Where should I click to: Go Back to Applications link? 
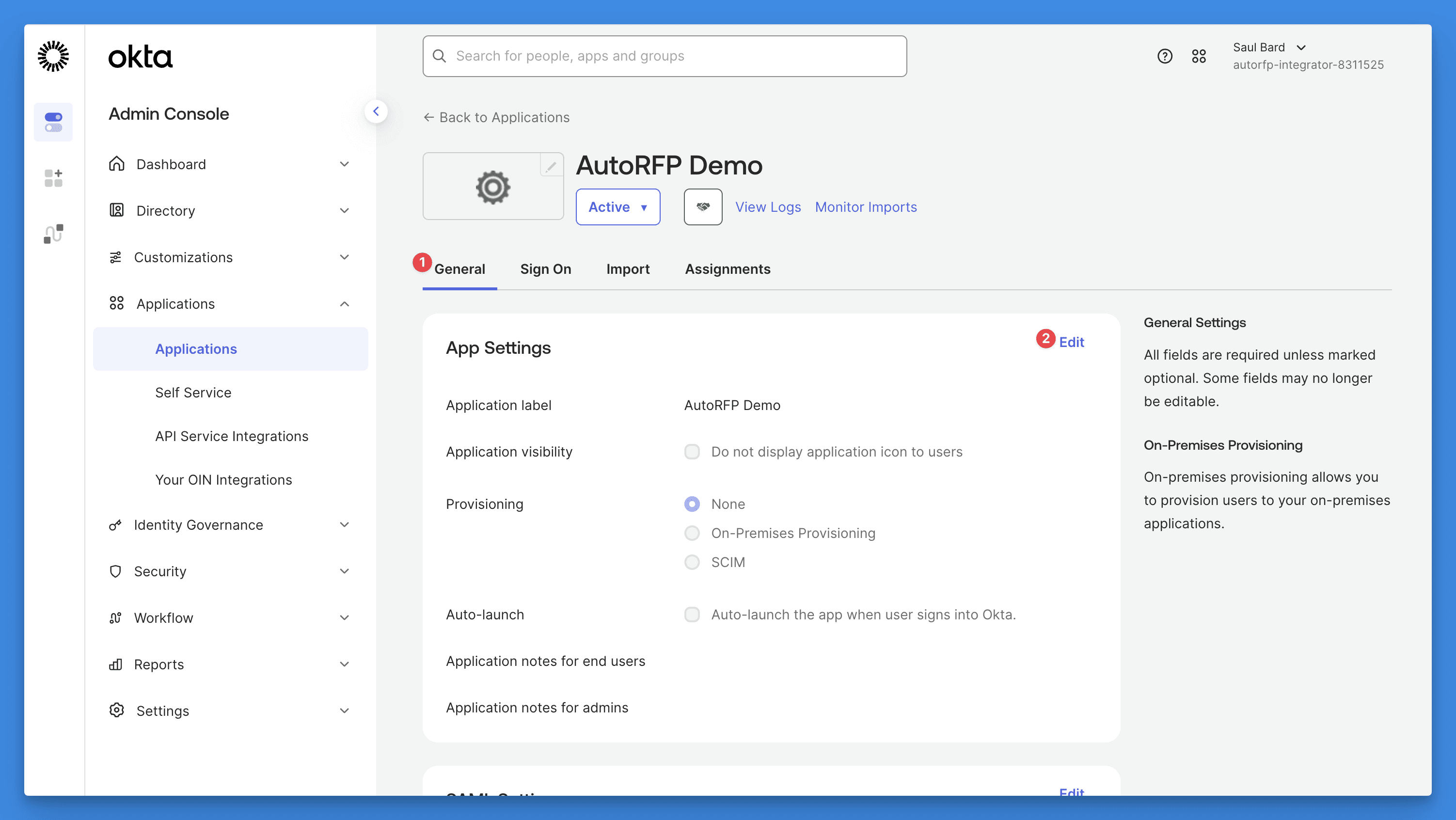point(496,117)
